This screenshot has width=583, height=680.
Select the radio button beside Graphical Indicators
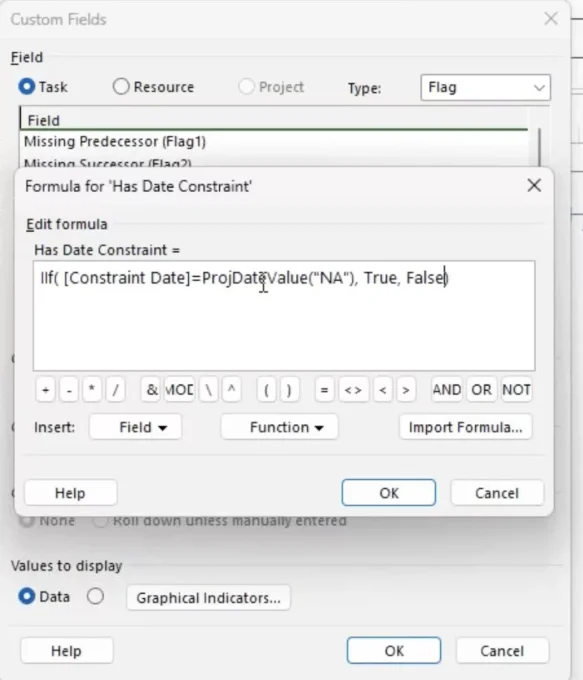(95, 596)
